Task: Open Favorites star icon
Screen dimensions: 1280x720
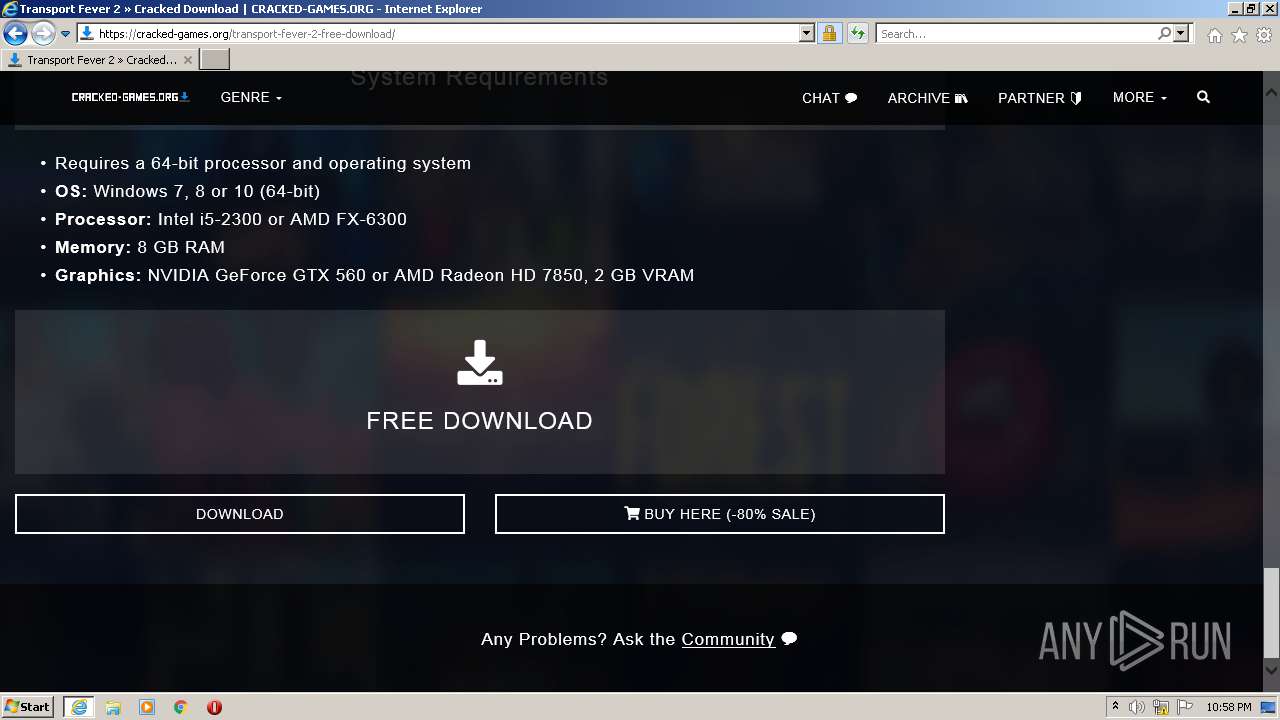Action: pyautogui.click(x=1239, y=35)
